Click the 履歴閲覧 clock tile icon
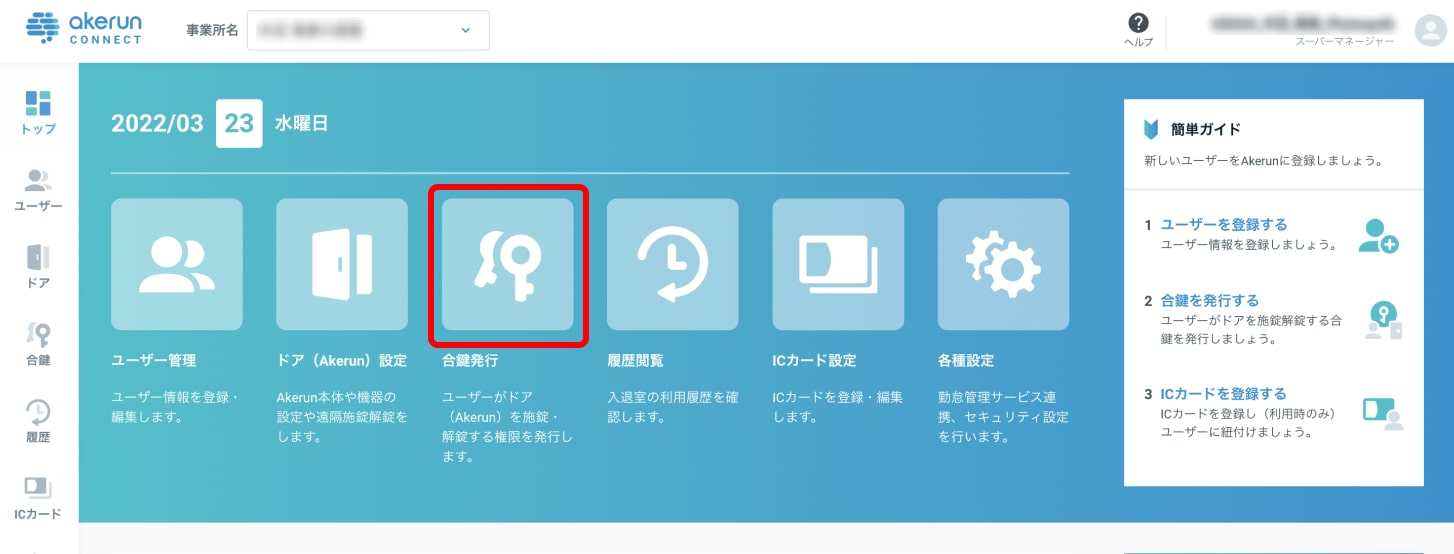This screenshot has height=554, width=1454. point(673,264)
